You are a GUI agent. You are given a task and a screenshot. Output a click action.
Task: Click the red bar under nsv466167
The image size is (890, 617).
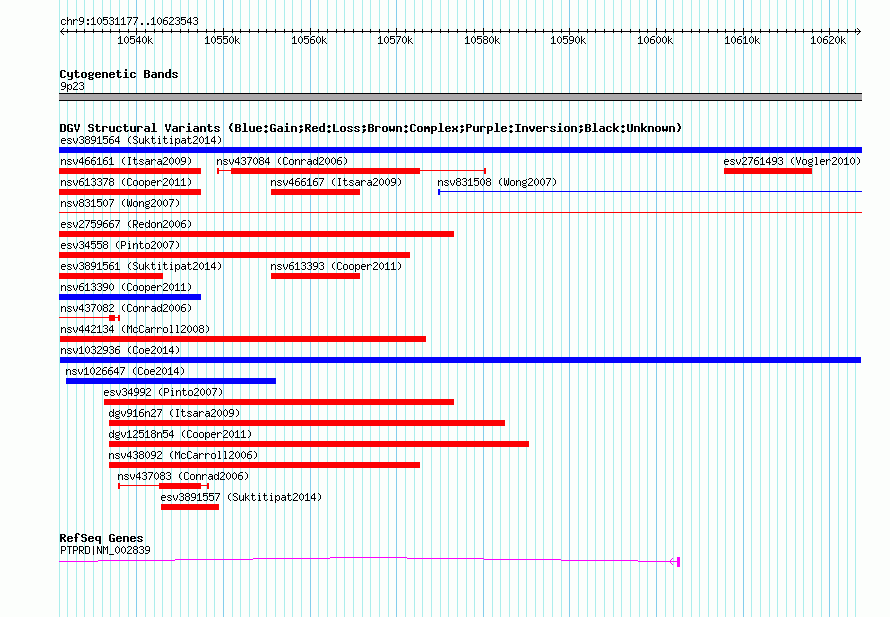pyautogui.click(x=316, y=192)
